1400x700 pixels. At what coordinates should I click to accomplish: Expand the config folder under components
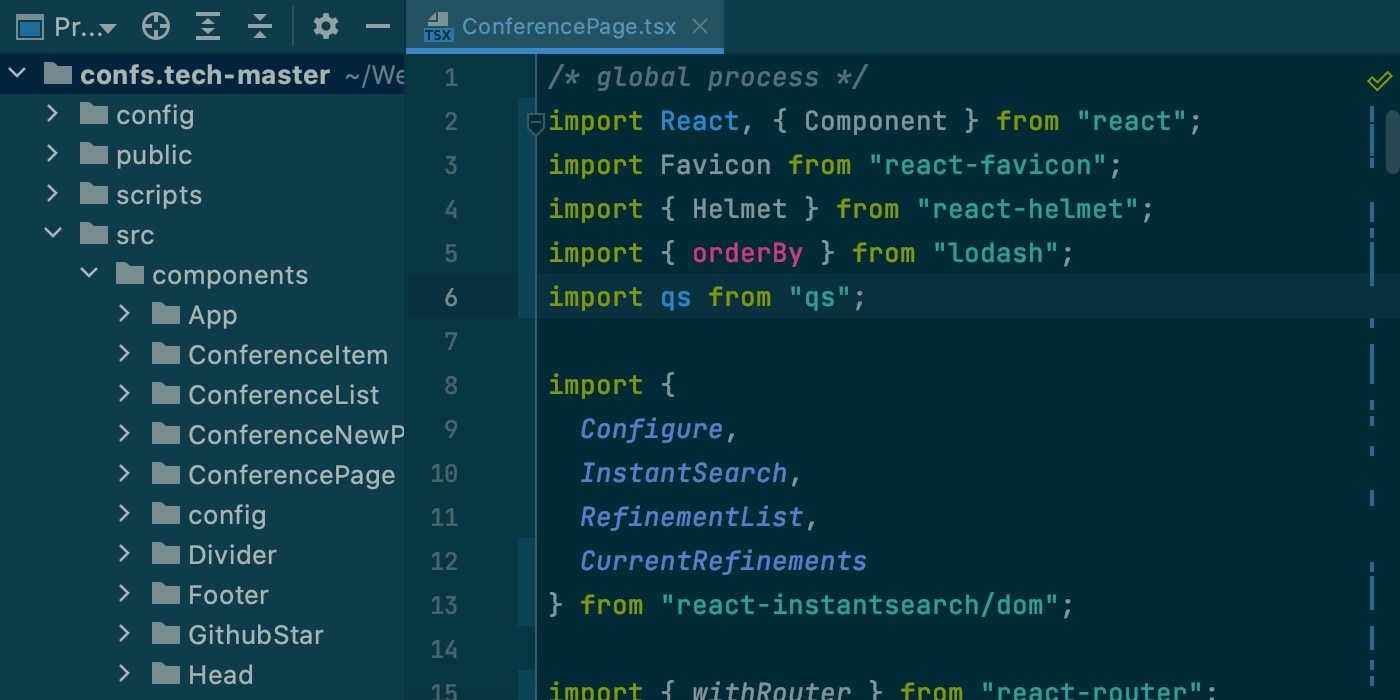click(x=125, y=515)
